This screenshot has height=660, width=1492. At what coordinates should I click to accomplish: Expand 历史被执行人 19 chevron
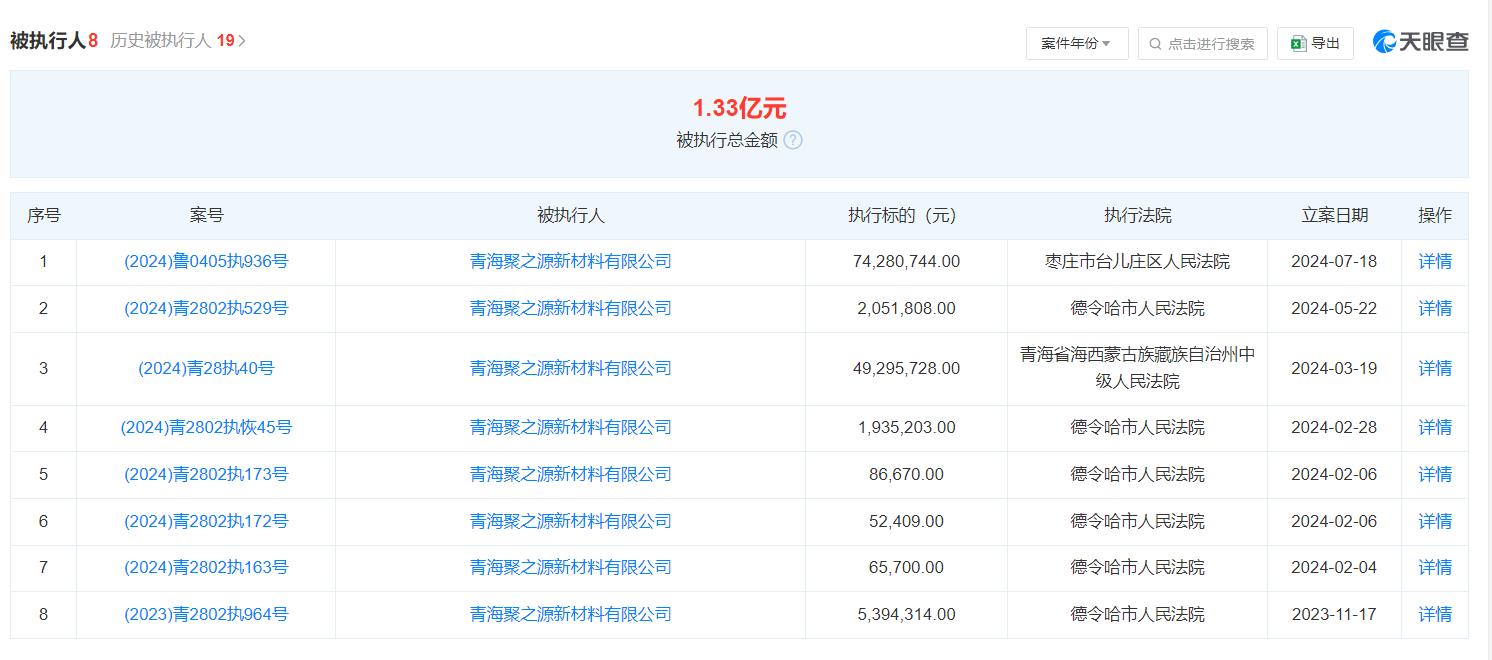pos(242,41)
